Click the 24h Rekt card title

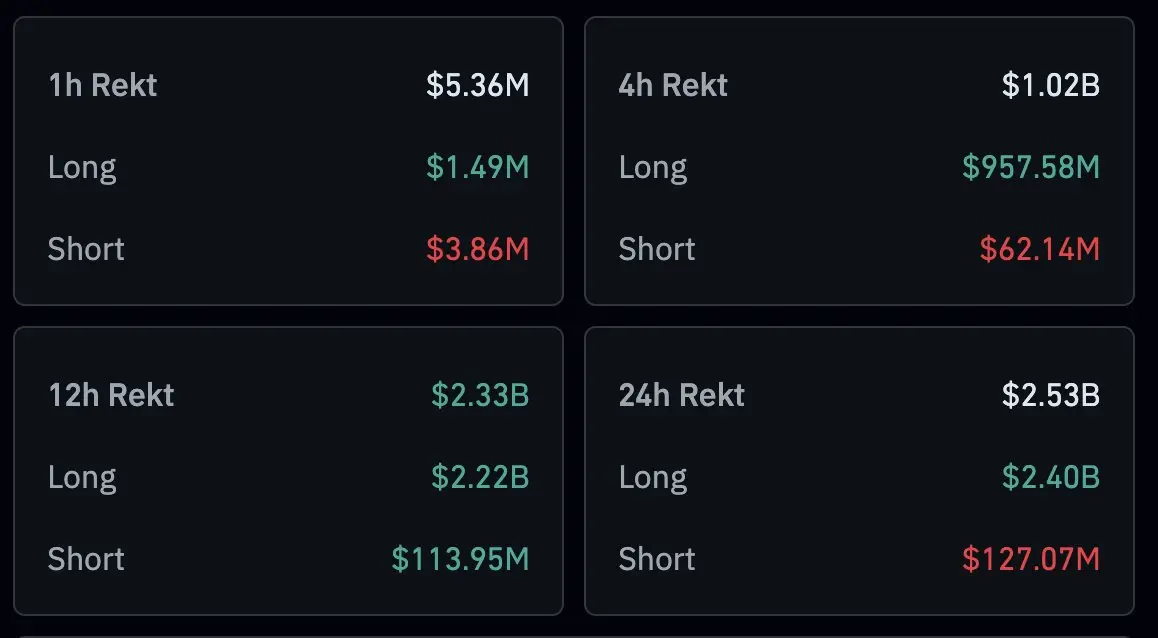tap(681, 395)
